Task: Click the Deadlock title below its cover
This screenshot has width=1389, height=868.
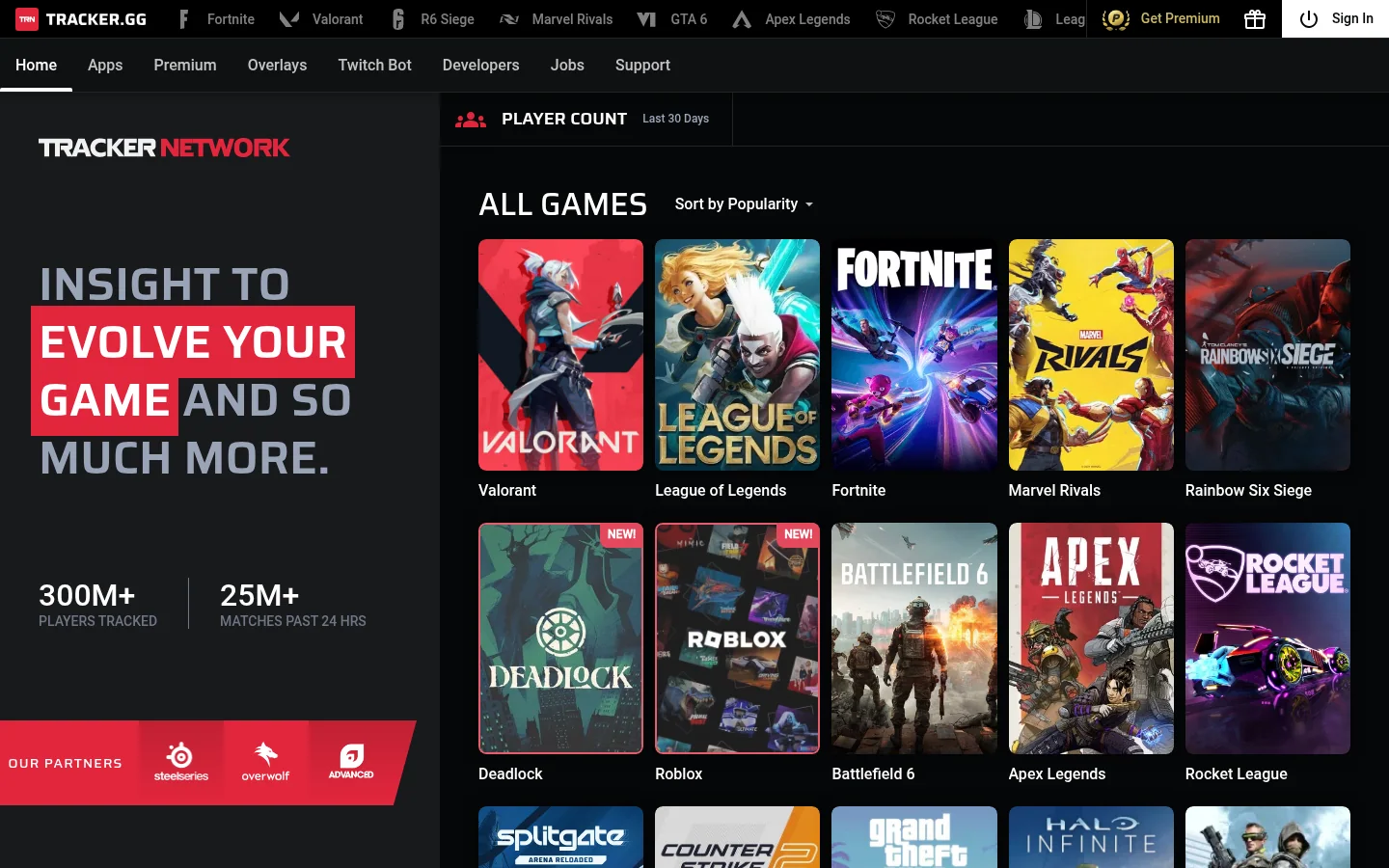Action: click(x=510, y=773)
